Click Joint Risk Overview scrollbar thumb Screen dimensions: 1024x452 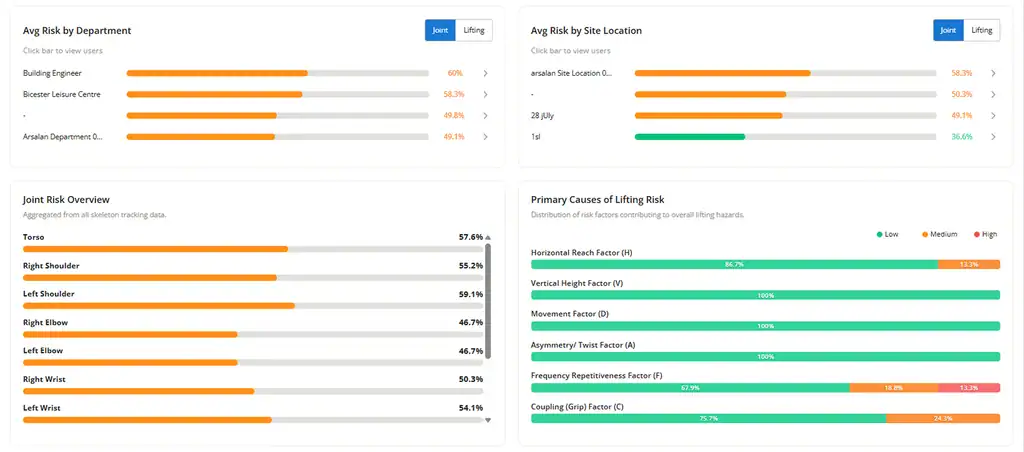[x=488, y=300]
